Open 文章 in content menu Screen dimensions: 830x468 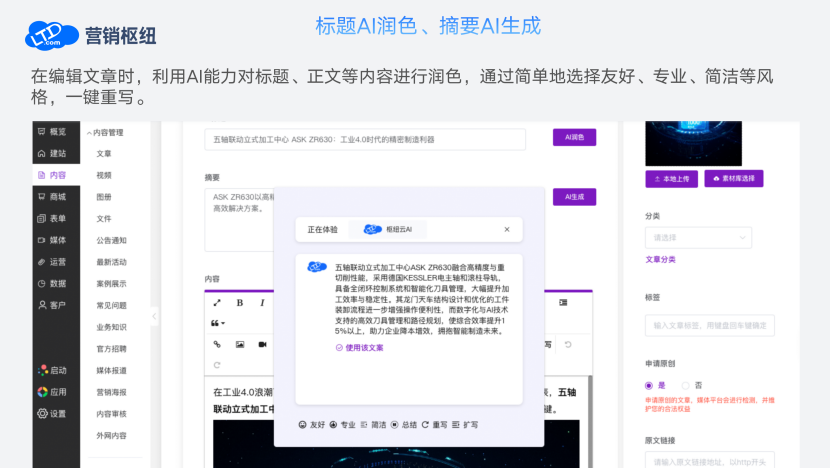tap(104, 154)
